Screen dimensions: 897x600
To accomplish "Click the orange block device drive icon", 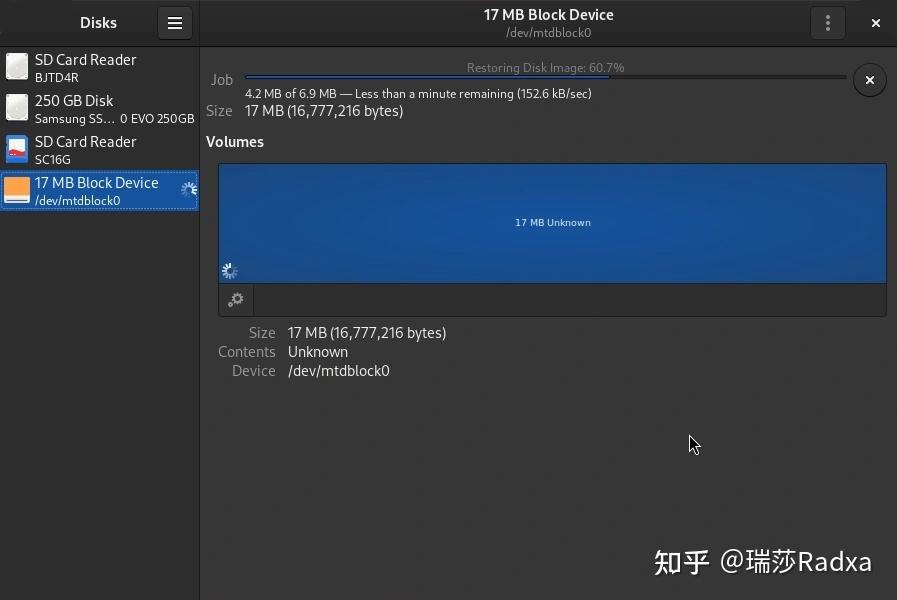I will click(x=17, y=190).
